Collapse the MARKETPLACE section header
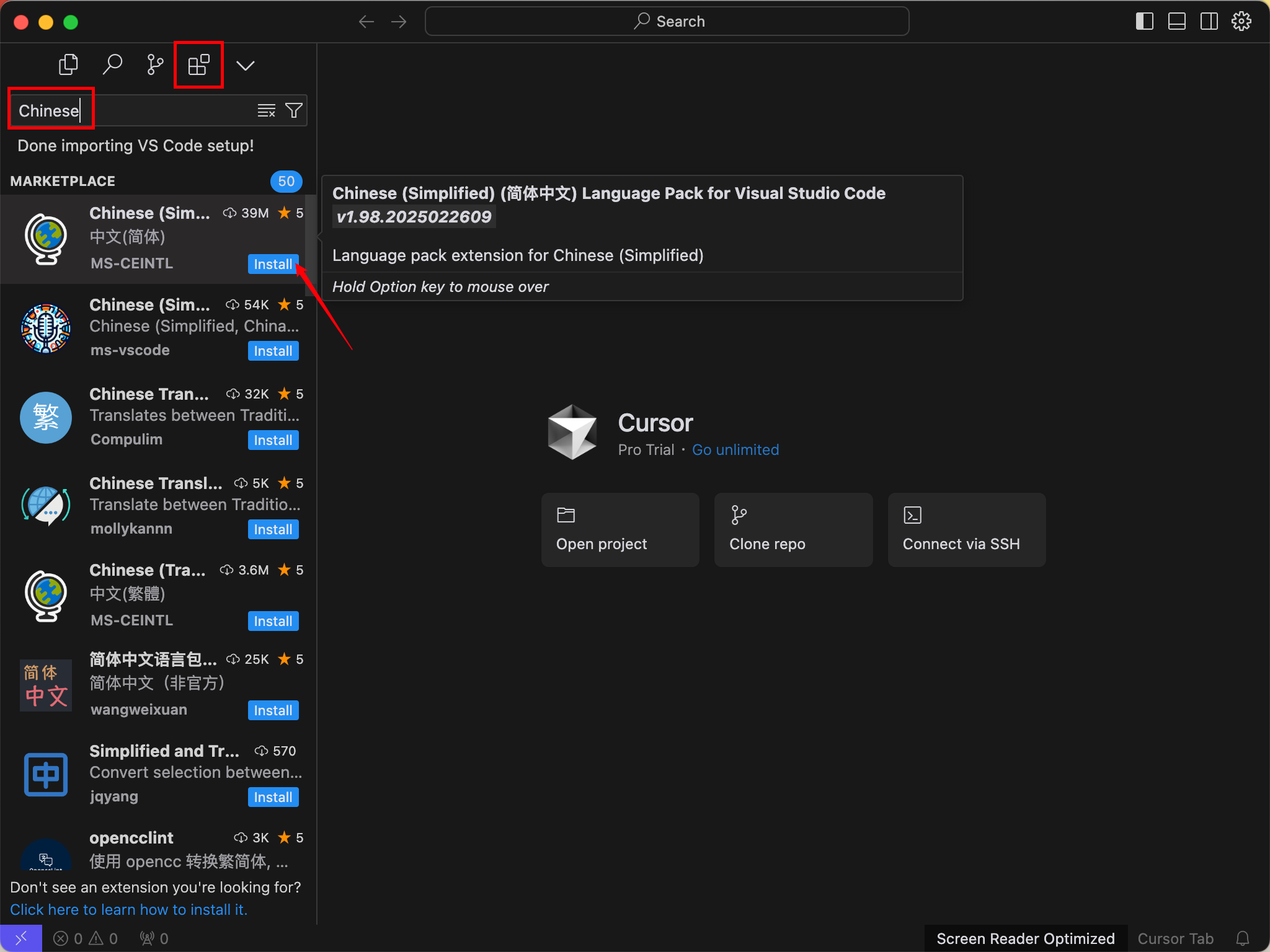The height and width of the screenshot is (952, 1270). pyautogui.click(x=63, y=181)
